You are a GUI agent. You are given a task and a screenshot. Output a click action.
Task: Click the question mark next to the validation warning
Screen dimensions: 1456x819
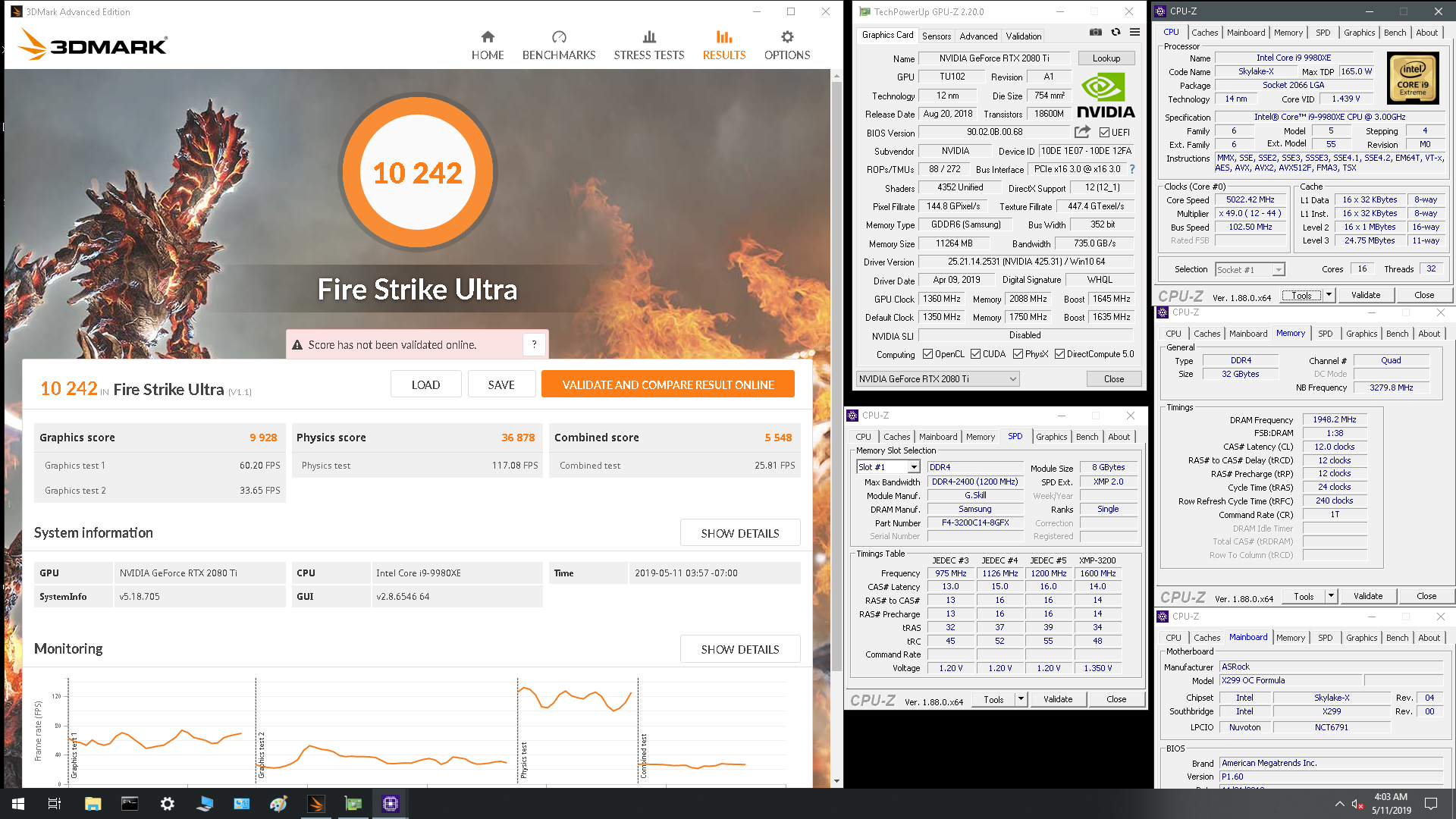(534, 344)
